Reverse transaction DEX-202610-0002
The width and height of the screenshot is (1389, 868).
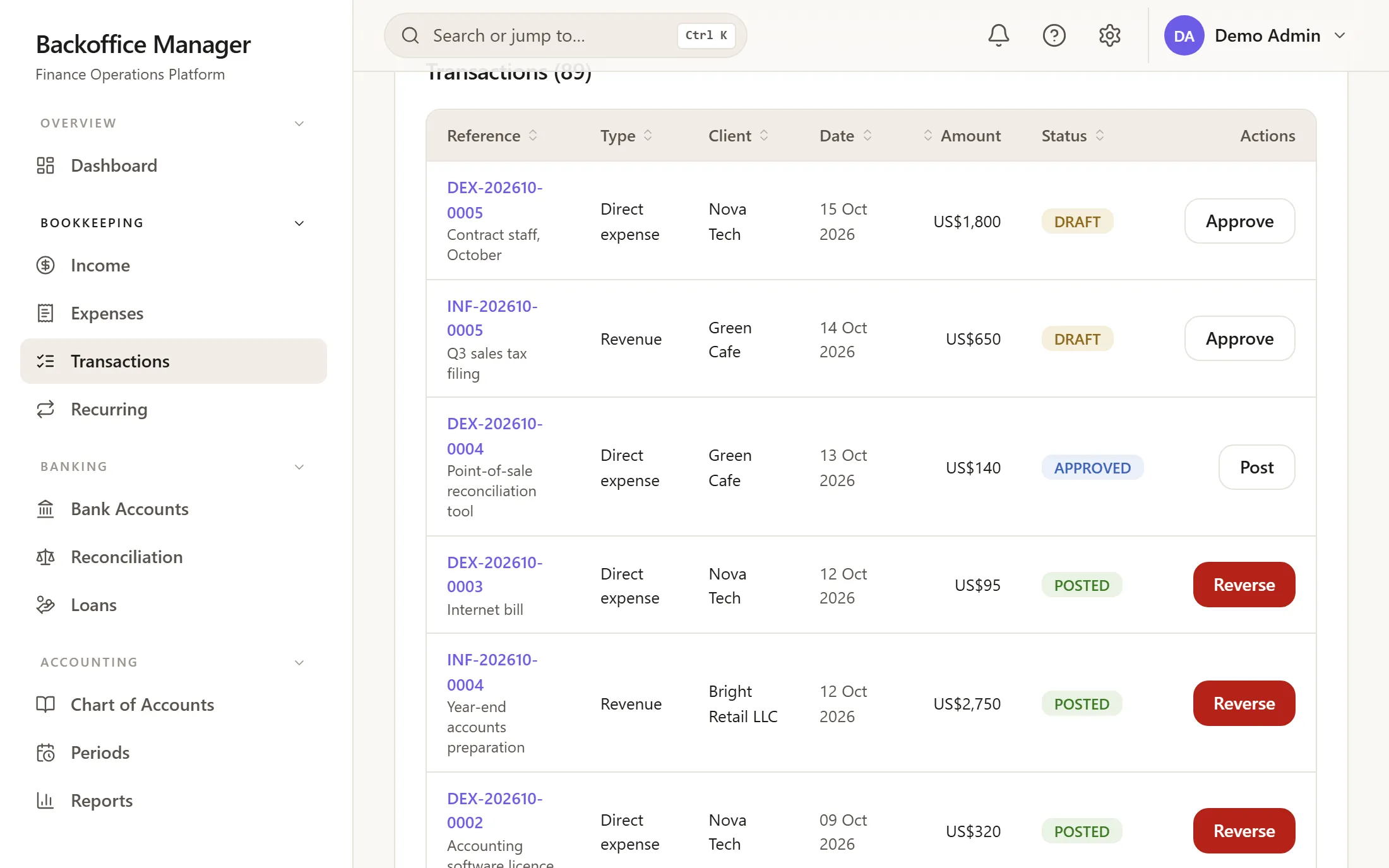(x=1244, y=831)
